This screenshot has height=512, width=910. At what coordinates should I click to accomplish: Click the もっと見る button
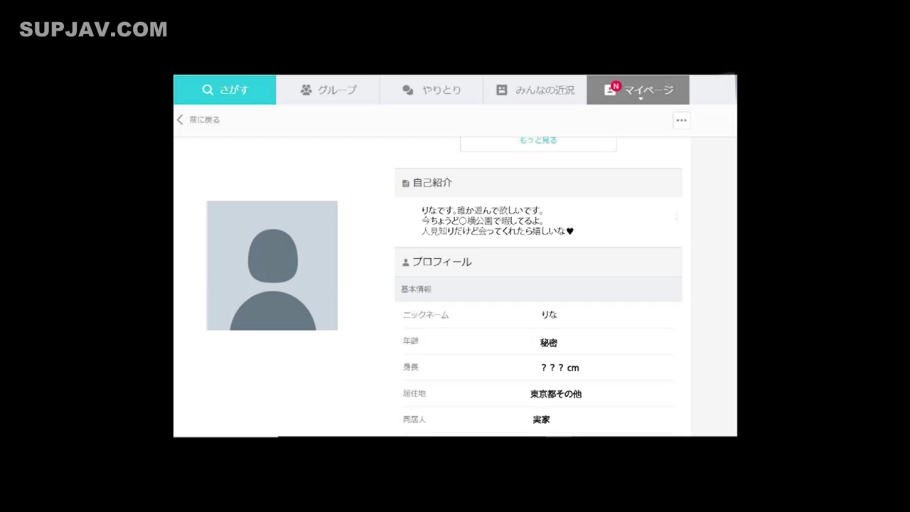tap(538, 142)
